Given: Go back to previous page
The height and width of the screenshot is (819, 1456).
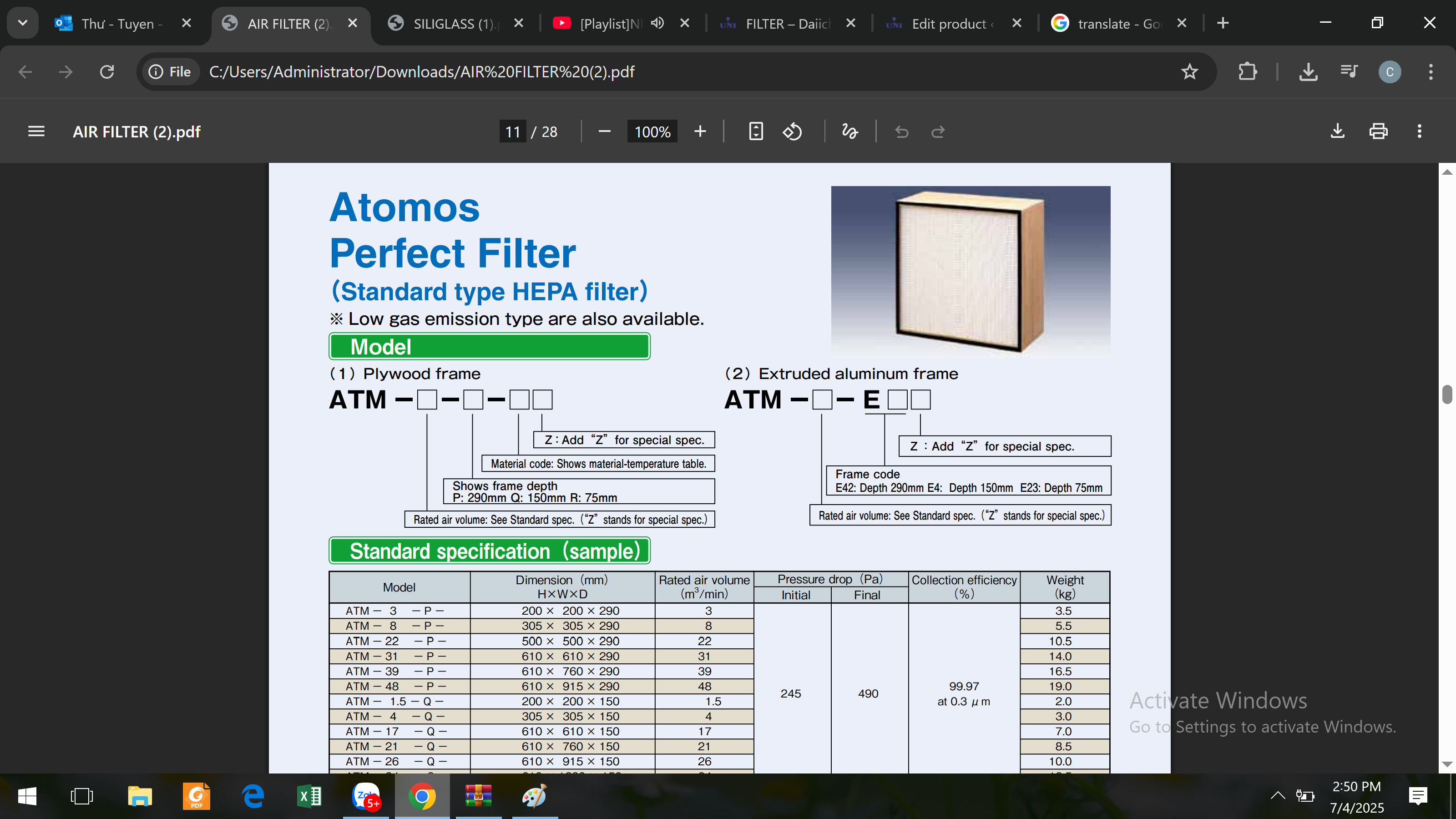Looking at the screenshot, I should [25, 72].
